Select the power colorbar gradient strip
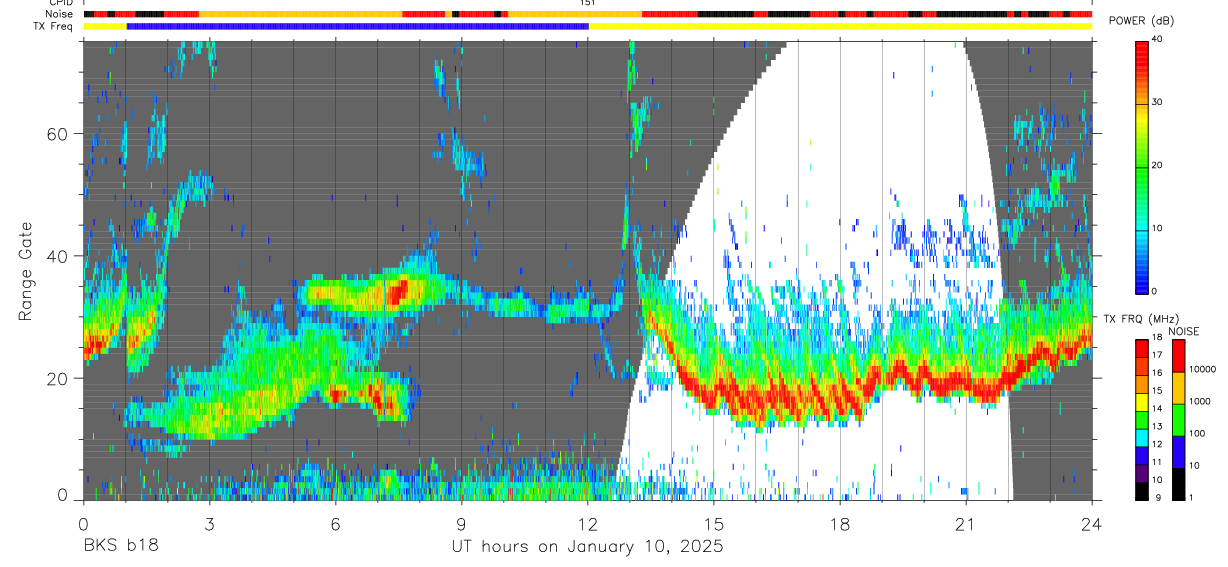 [1142, 166]
